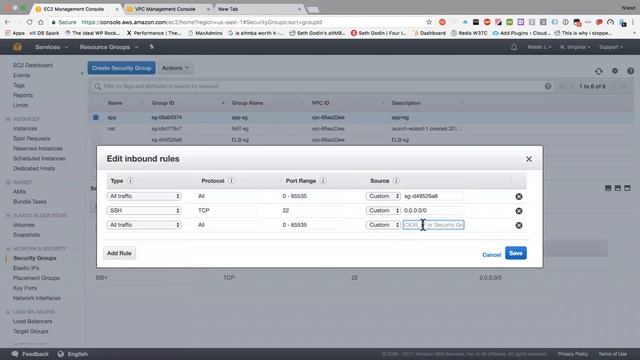Open Load Balancers in sidebar
This screenshot has width=640, height=360.
[x=32, y=322]
